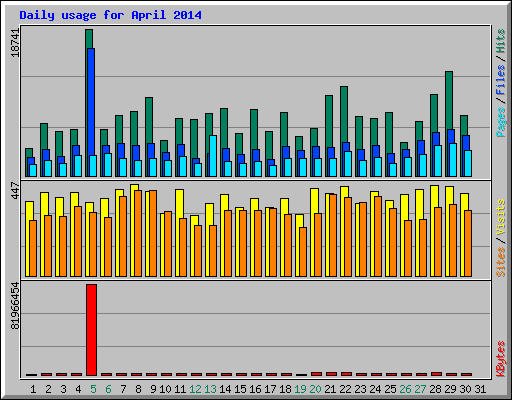Screen dimensions: 512x400
Task: Click the day 10 axis label
Action: click(x=165, y=389)
